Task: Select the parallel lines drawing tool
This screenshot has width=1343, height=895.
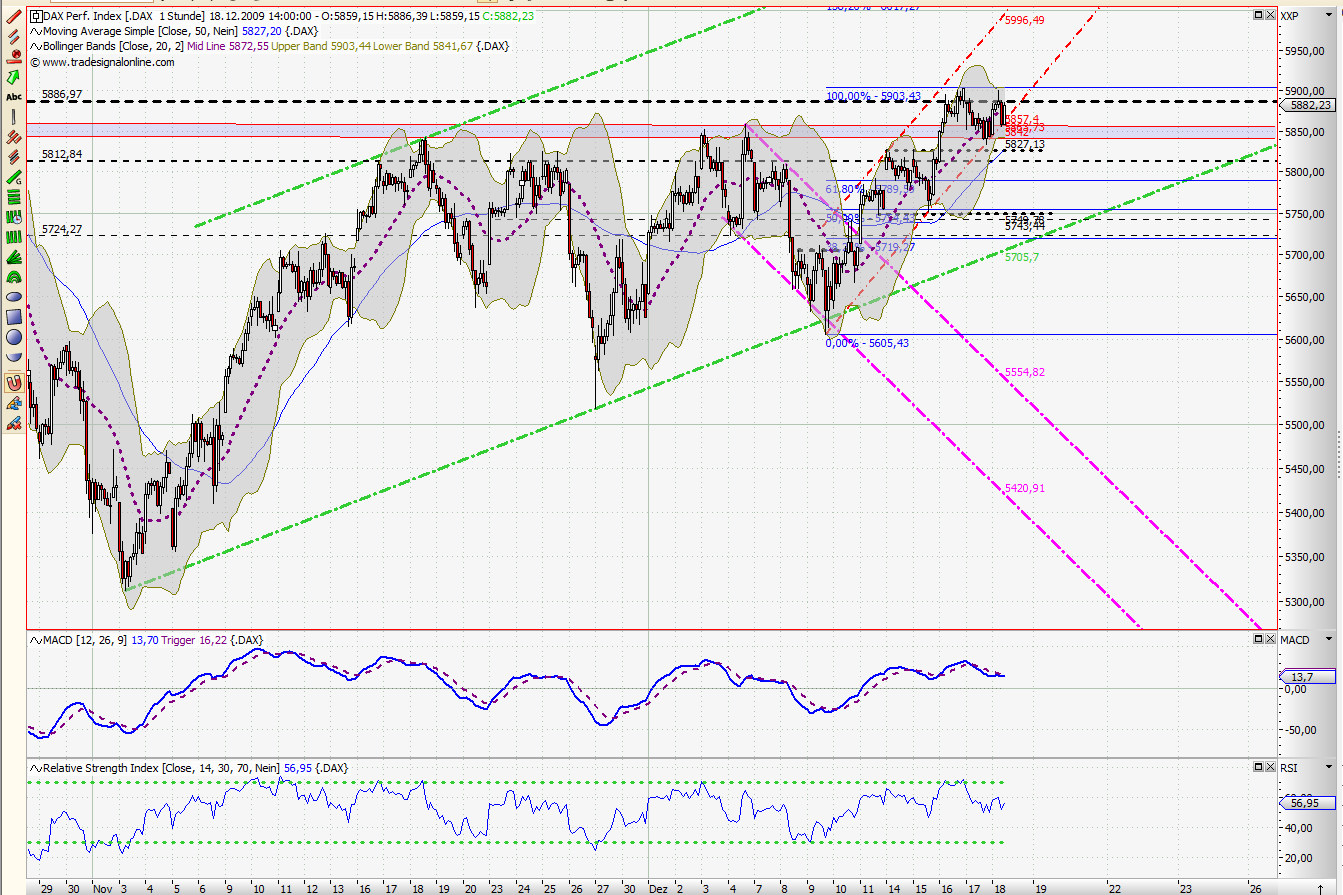Action: tap(12, 37)
